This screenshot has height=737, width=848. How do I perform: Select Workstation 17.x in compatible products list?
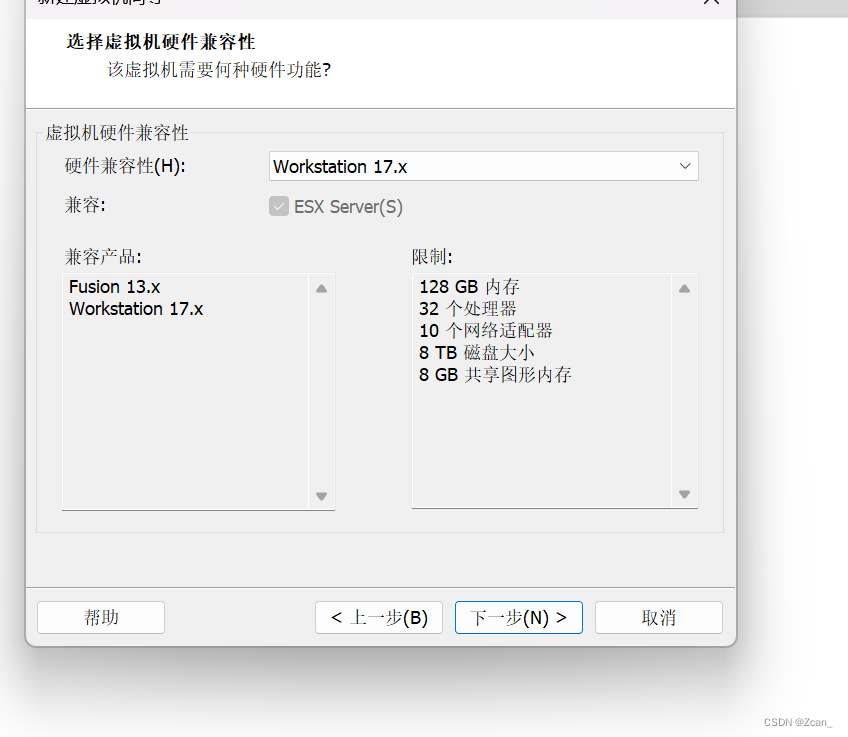[x=136, y=309]
